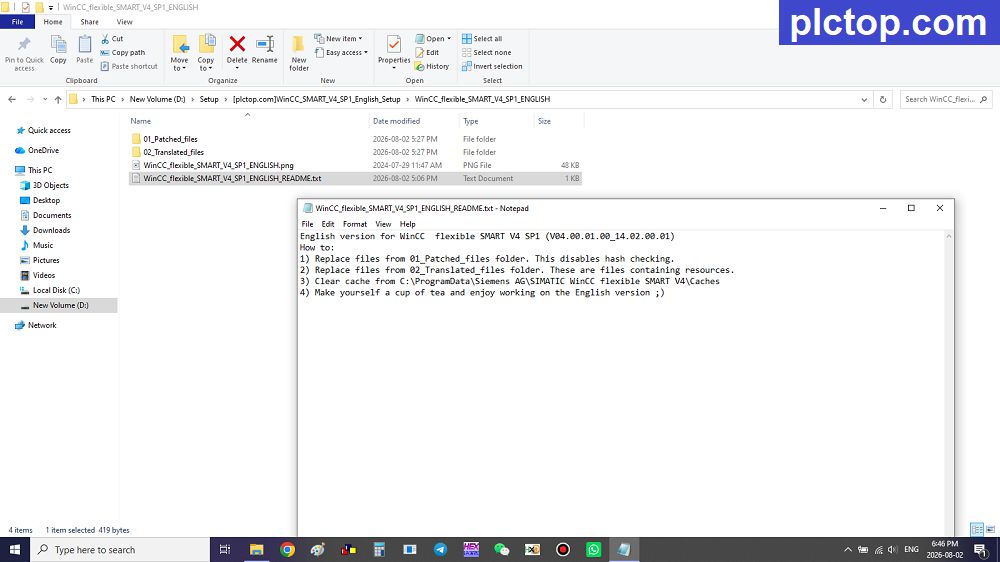1000x562 pixels.
Task: Open Telegram from the taskbar
Action: point(441,549)
